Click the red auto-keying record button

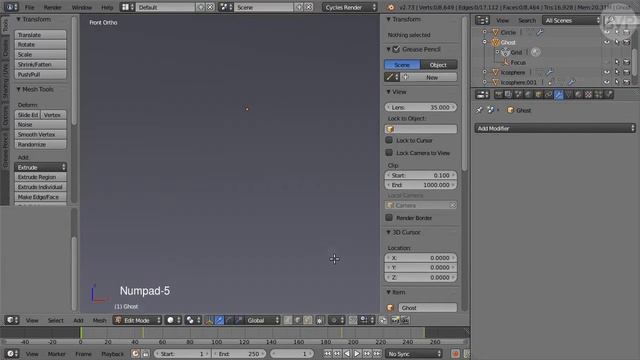point(456,353)
